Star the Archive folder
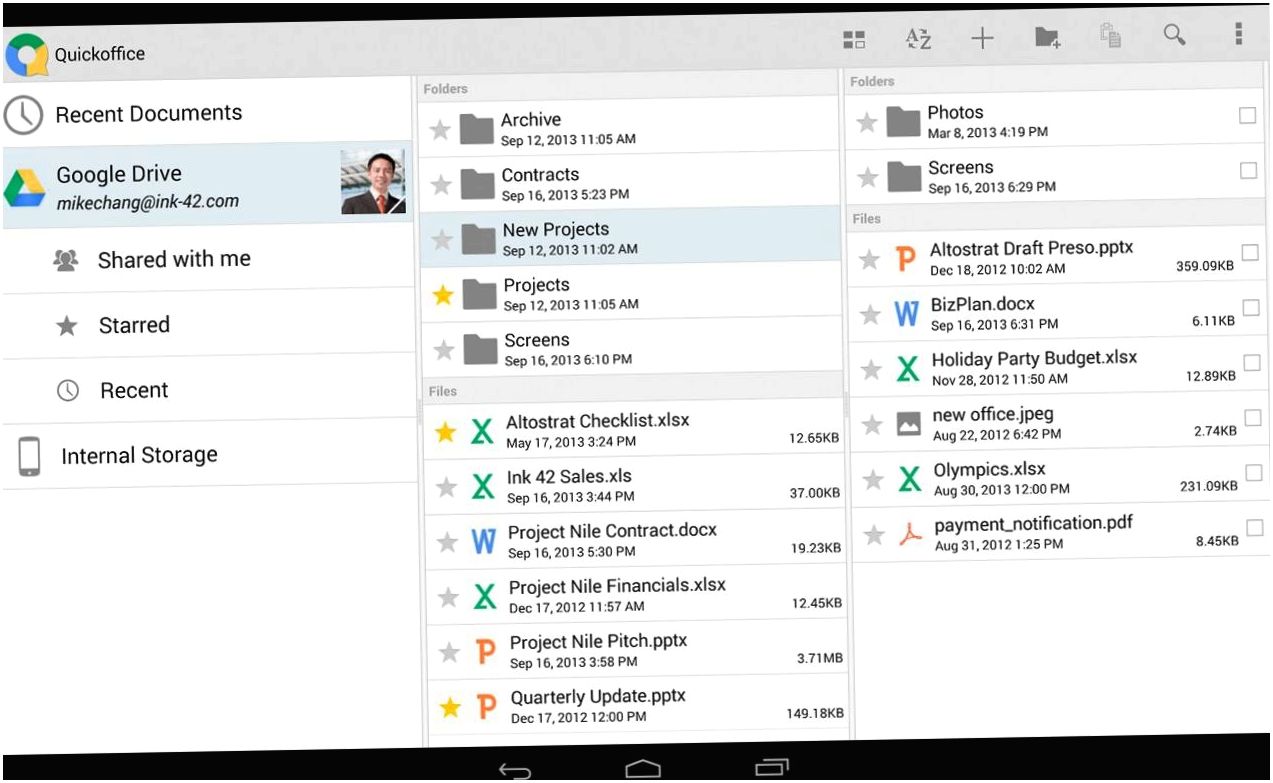Viewport: 1273px width, 783px height. 440,129
